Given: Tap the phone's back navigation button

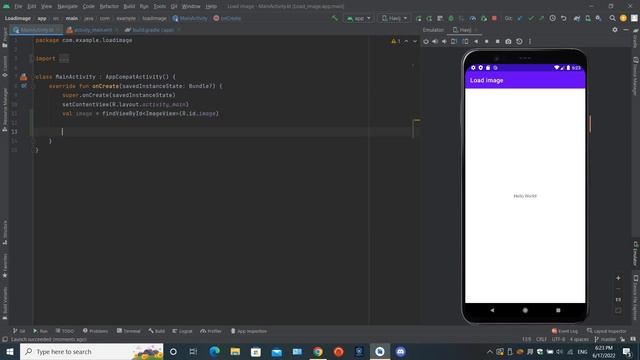Looking at the screenshot, I should point(492,310).
